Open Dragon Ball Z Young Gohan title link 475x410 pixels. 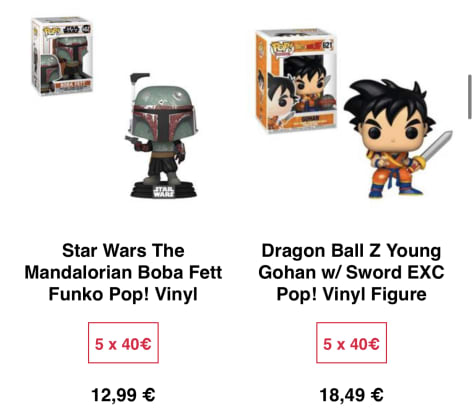351,272
